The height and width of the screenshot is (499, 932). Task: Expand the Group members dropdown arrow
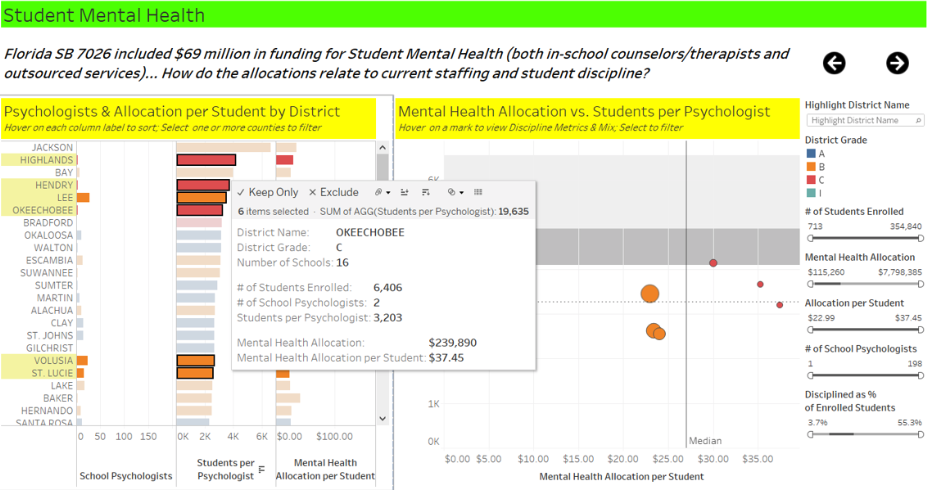pos(388,192)
